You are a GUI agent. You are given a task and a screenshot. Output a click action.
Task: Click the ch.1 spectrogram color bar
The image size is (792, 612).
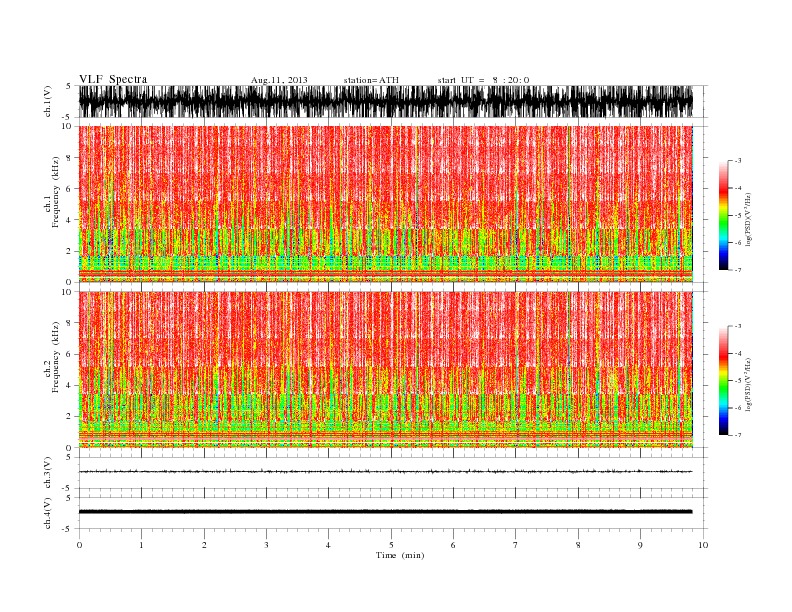(x=723, y=215)
